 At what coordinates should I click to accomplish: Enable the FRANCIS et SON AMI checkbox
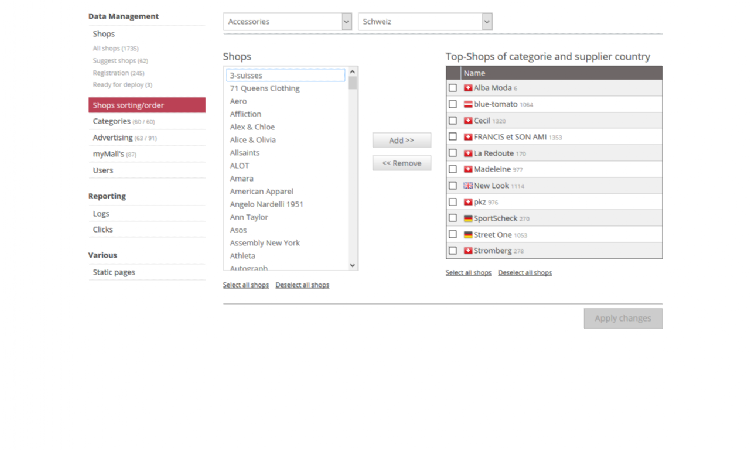point(453,137)
